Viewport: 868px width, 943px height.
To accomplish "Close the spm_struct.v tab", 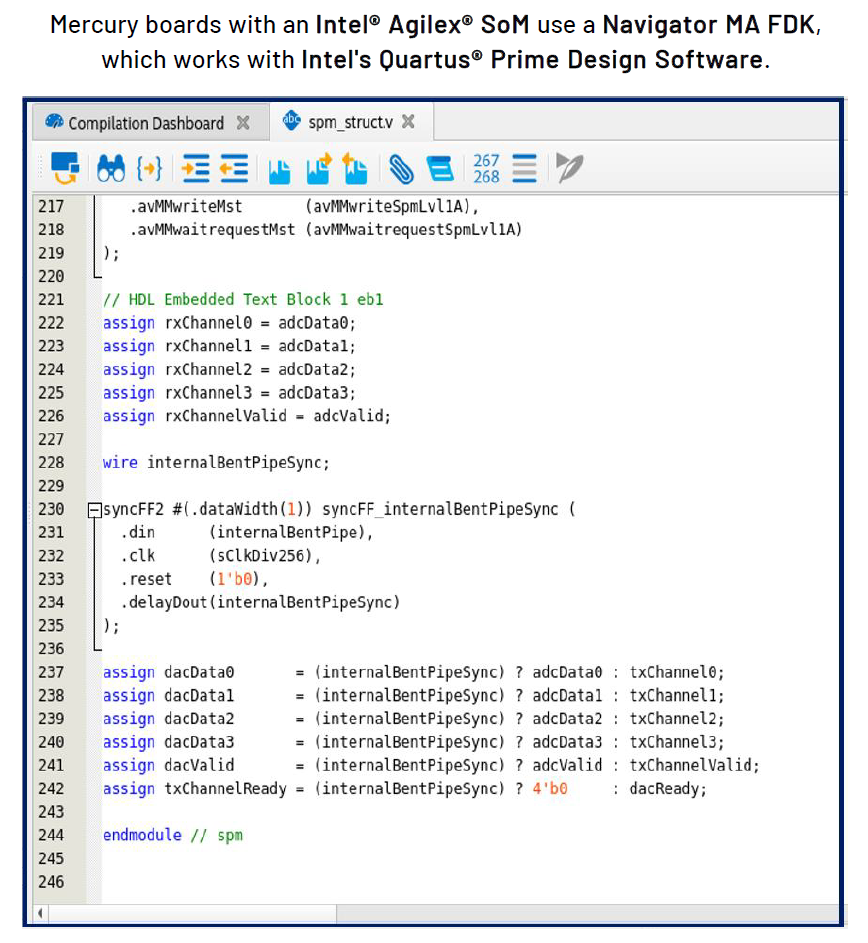I will pyautogui.click(x=408, y=122).
